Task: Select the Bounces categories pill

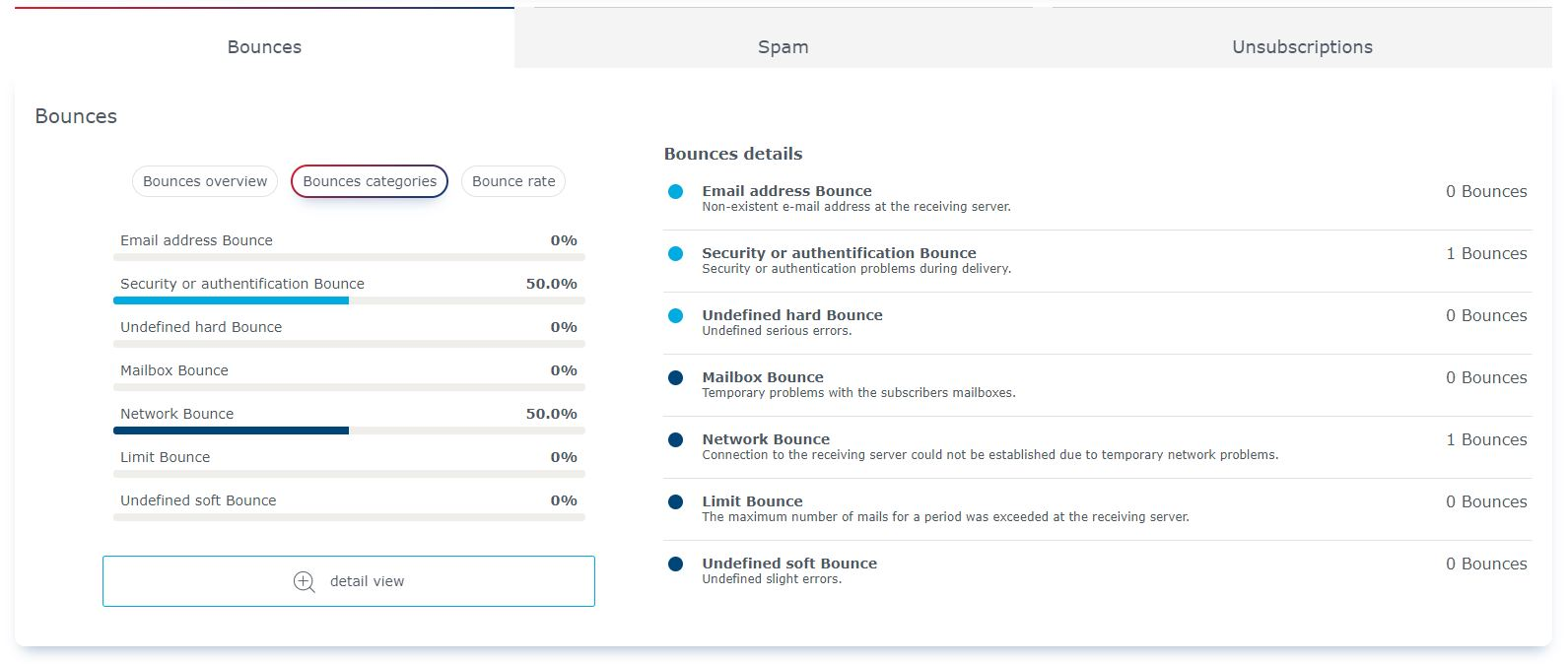Action: coord(370,181)
